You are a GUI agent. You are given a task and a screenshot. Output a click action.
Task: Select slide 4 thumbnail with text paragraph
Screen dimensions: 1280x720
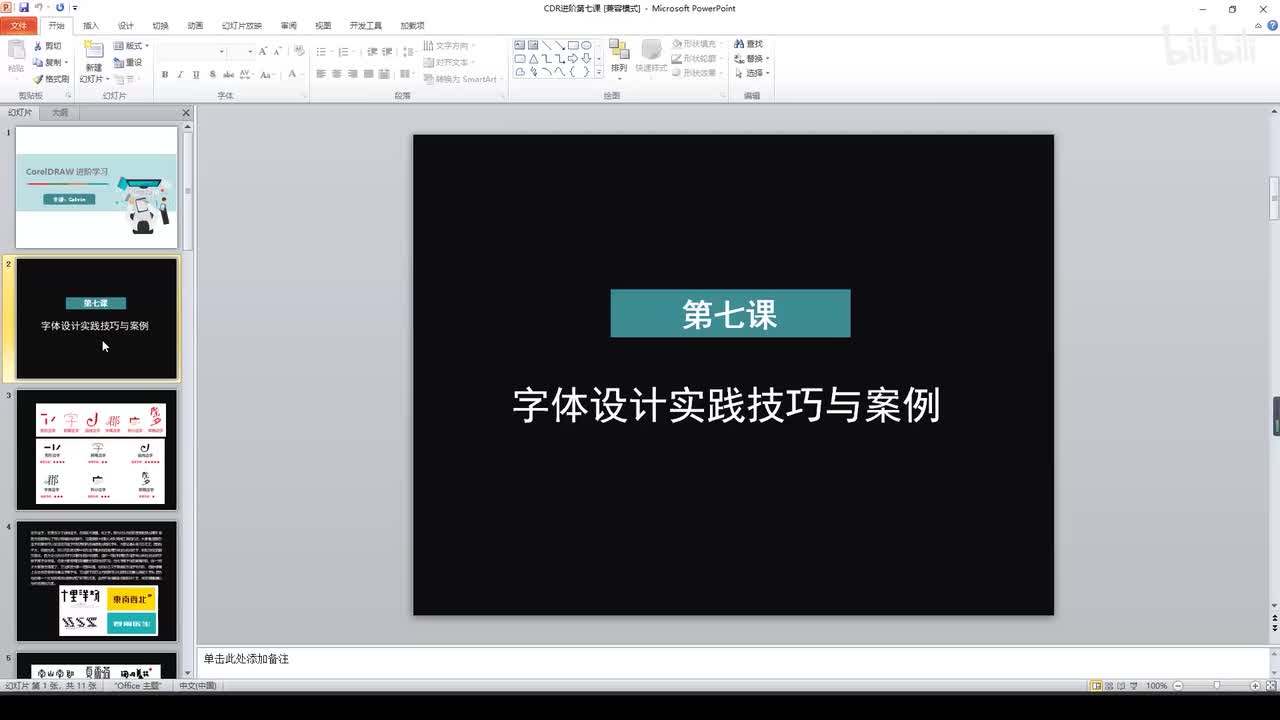coord(96,581)
